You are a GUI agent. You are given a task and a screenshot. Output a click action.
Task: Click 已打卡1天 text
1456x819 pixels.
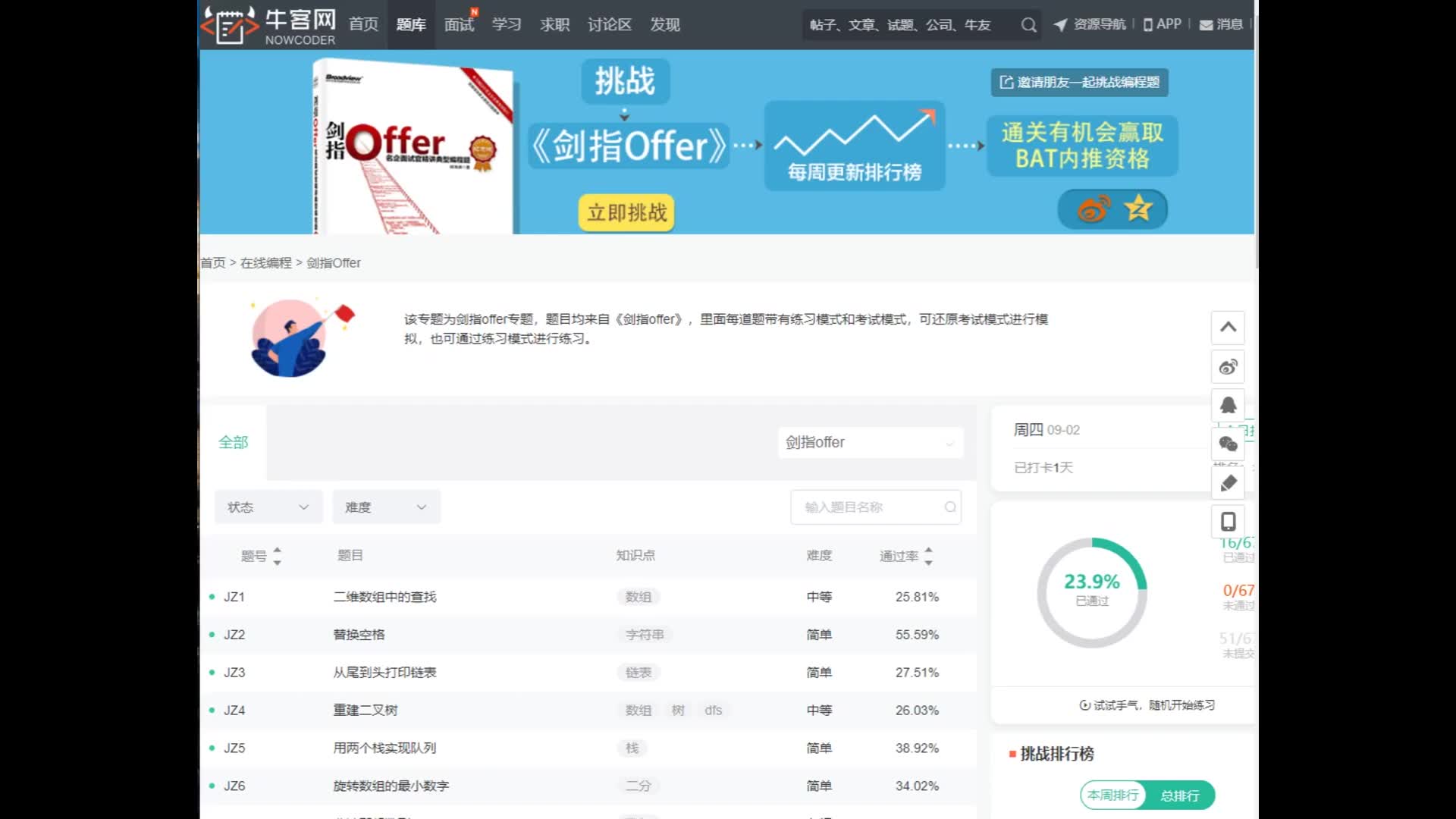pyautogui.click(x=1043, y=468)
